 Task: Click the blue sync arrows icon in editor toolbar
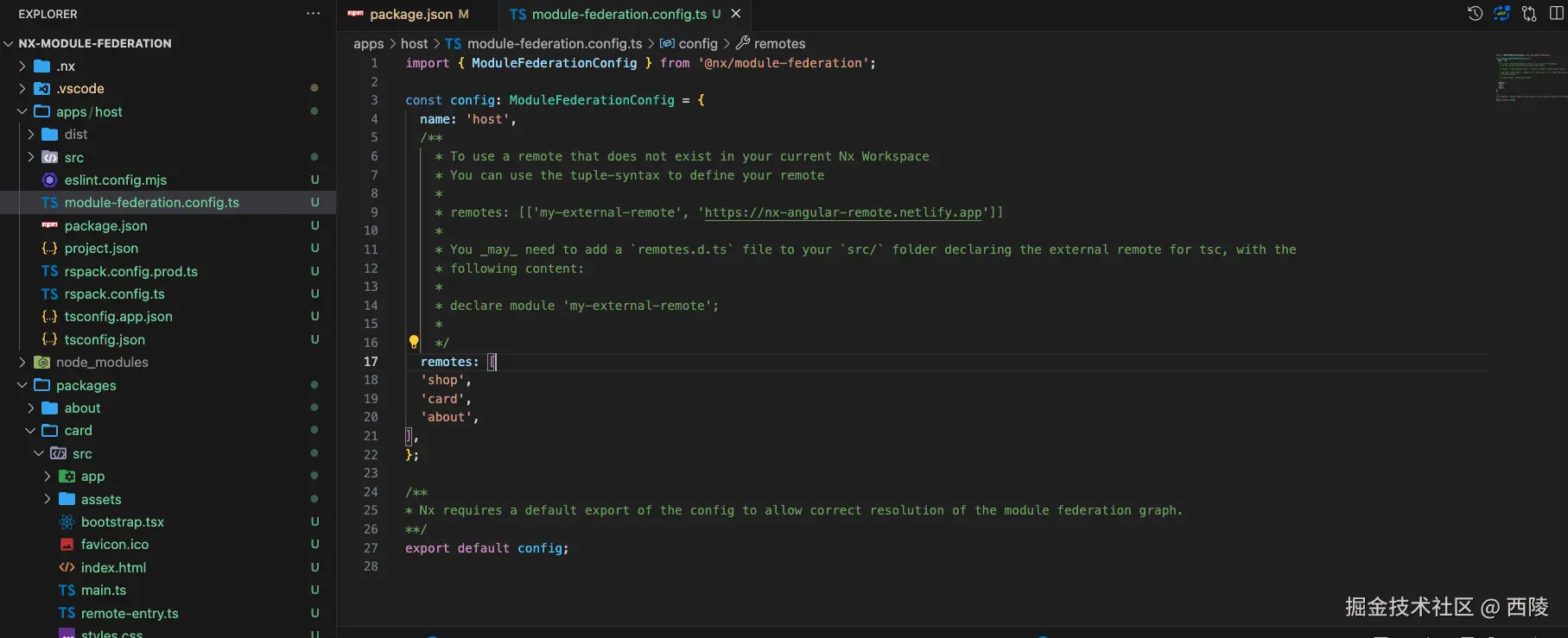[1502, 14]
